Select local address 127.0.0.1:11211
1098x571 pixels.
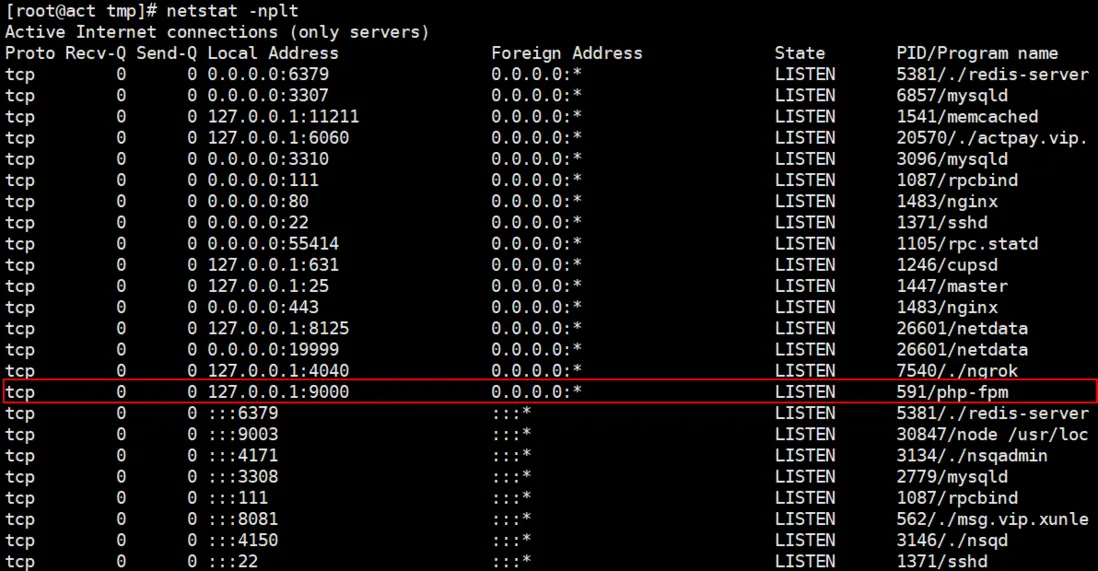[x=283, y=117]
